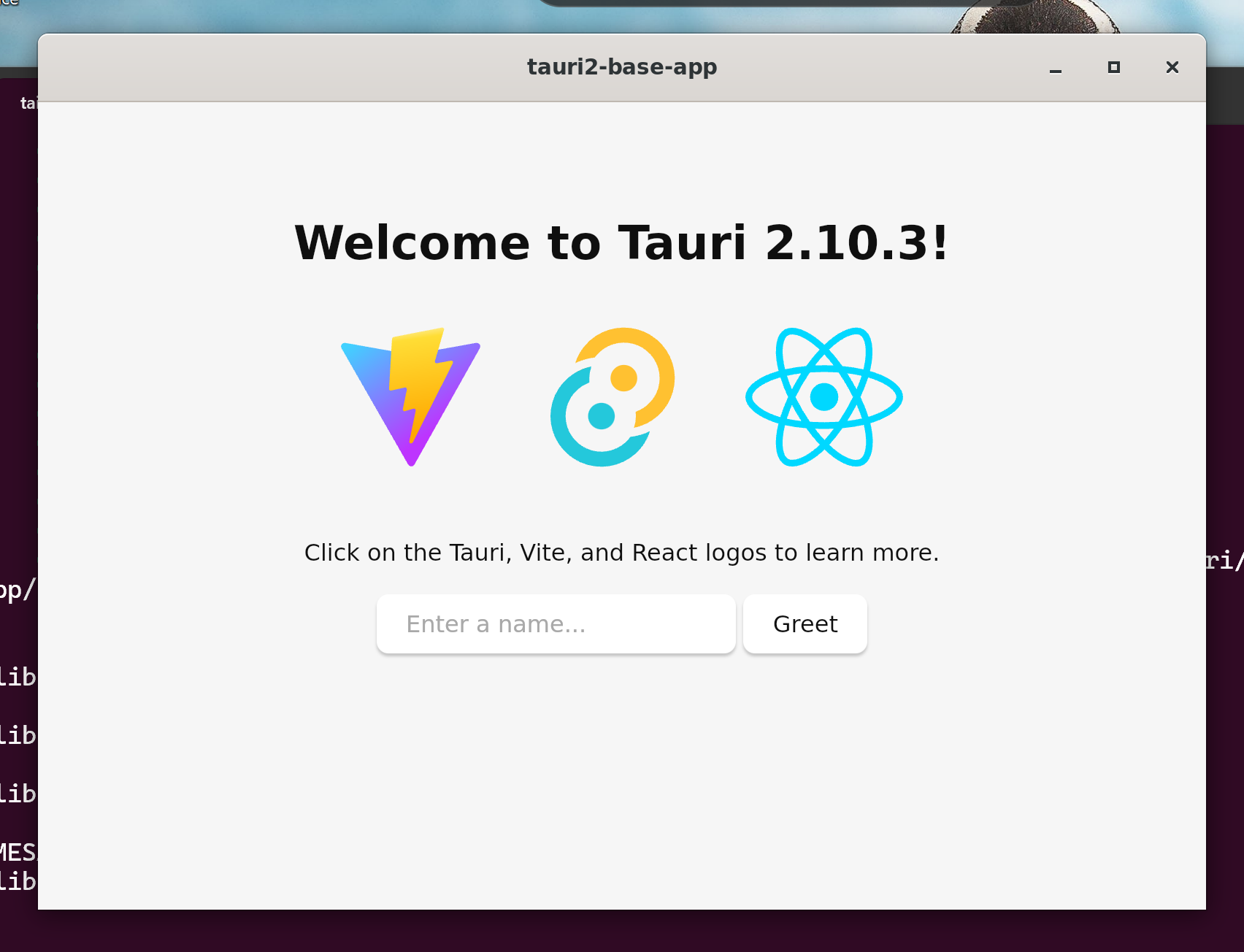Click the Greet button

pos(805,623)
